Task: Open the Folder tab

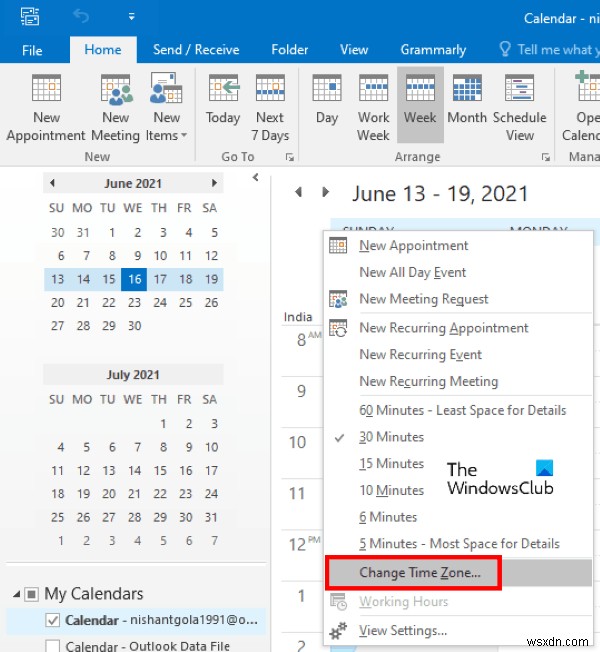Action: (290, 50)
